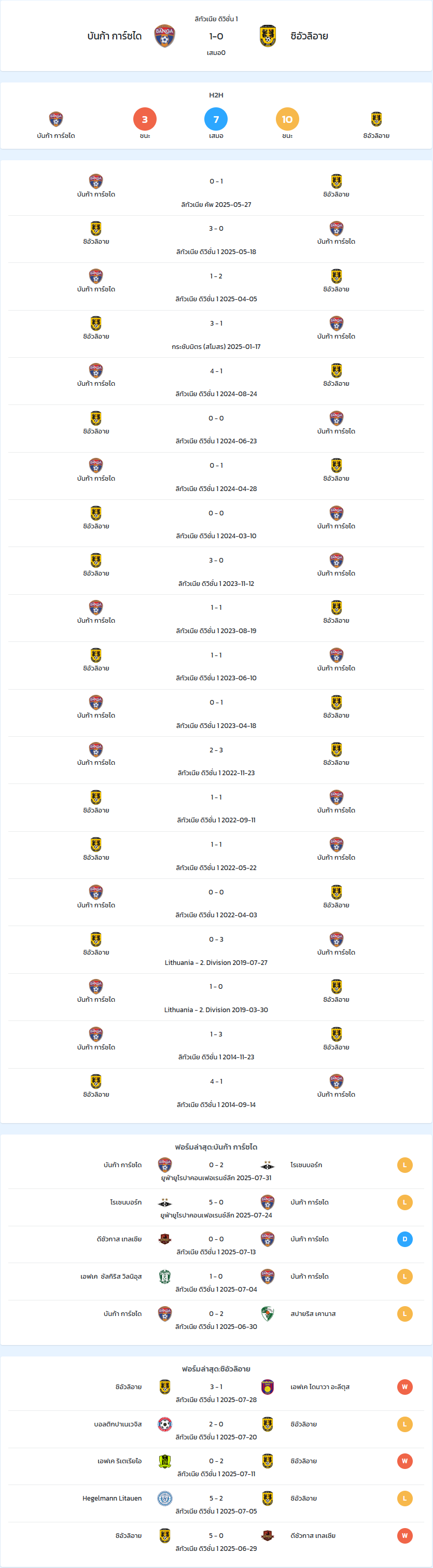Click the FK Riteriai team logo
Viewport: 433px width, 1568px height.
point(164,1461)
